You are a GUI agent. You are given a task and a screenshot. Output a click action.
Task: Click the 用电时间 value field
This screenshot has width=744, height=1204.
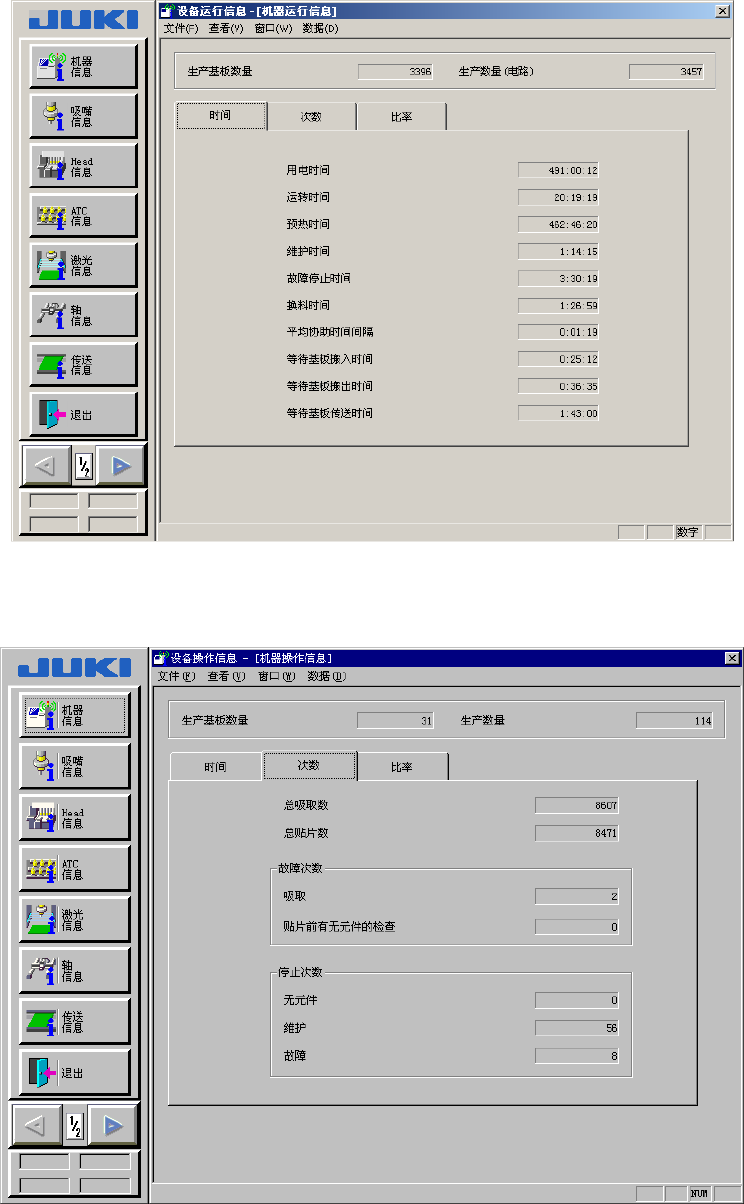pos(558,170)
